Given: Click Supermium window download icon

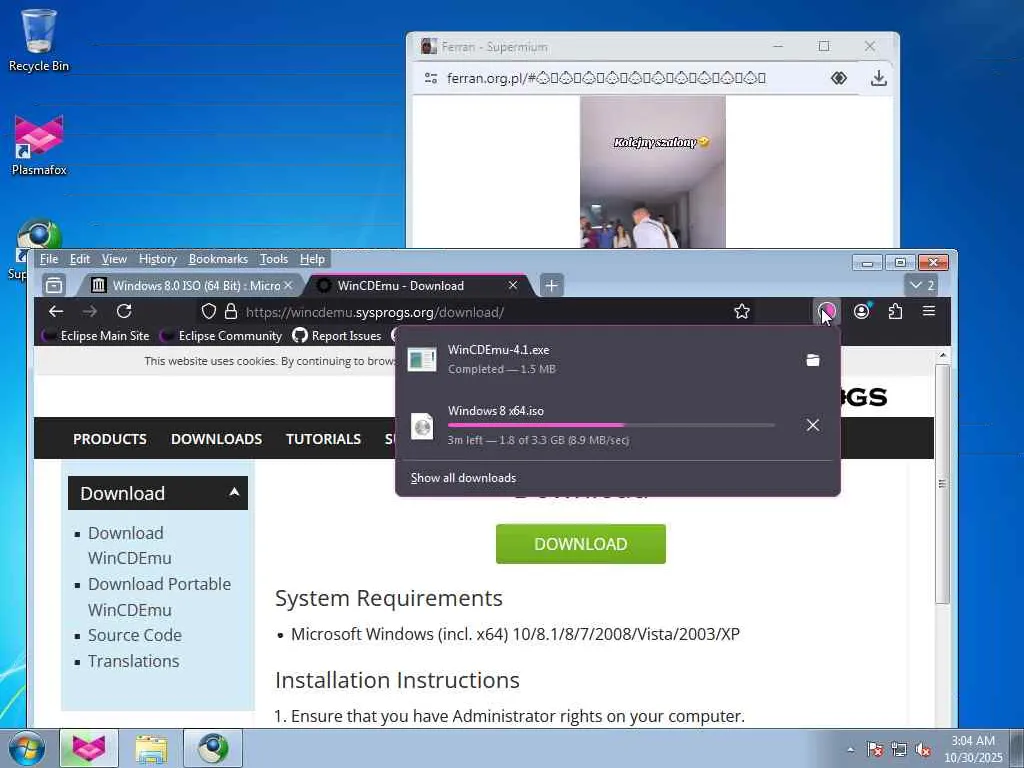Looking at the screenshot, I should [879, 78].
